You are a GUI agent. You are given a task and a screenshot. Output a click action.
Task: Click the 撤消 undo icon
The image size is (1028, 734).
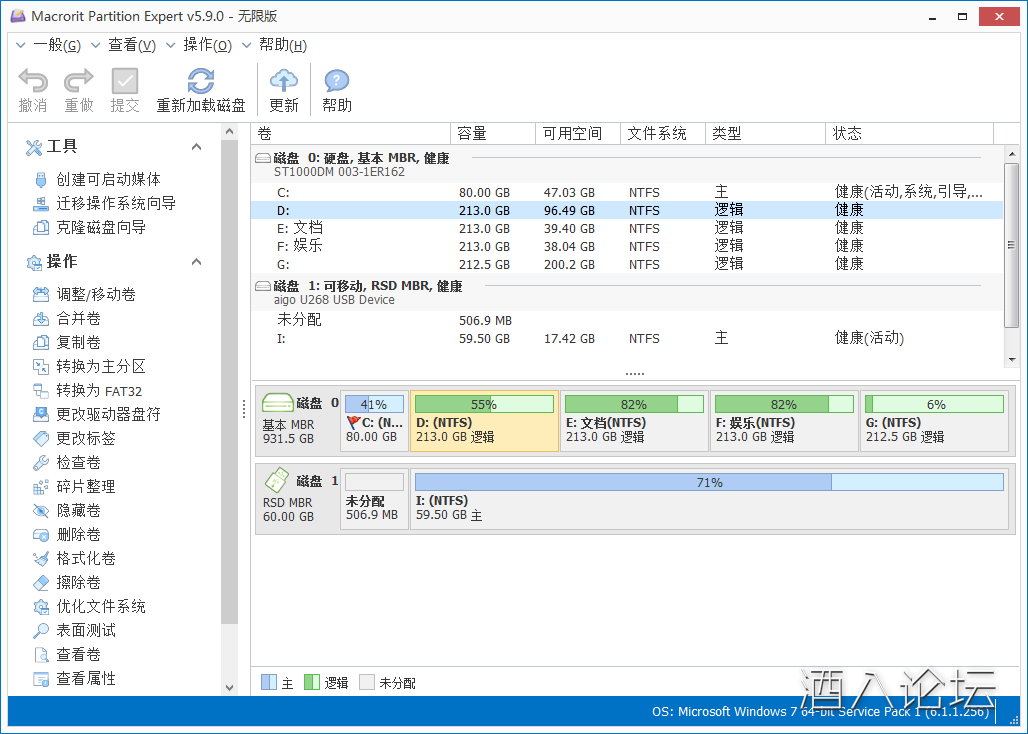[x=33, y=82]
